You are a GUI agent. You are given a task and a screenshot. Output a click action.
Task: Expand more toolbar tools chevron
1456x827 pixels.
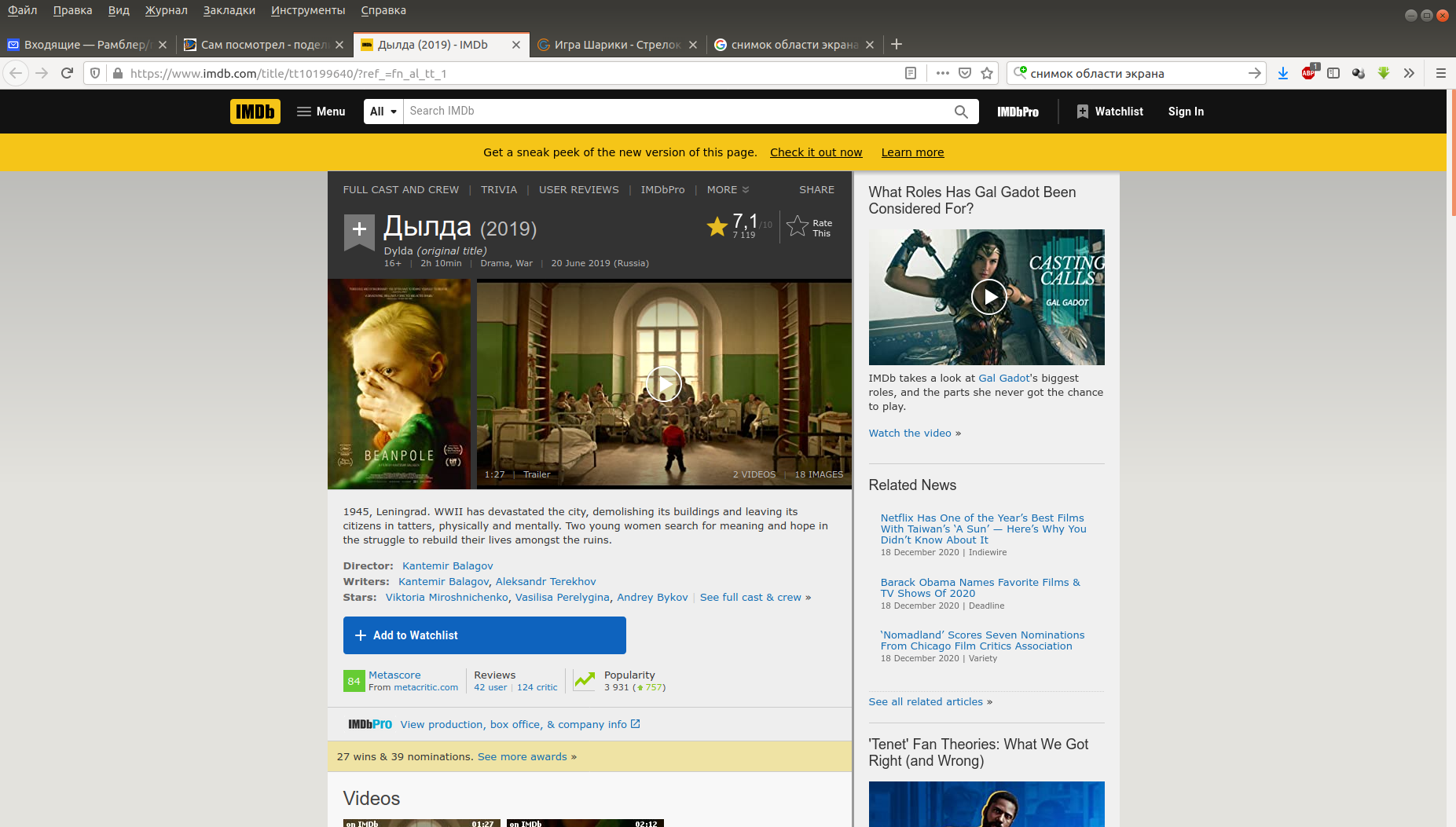point(1409,73)
